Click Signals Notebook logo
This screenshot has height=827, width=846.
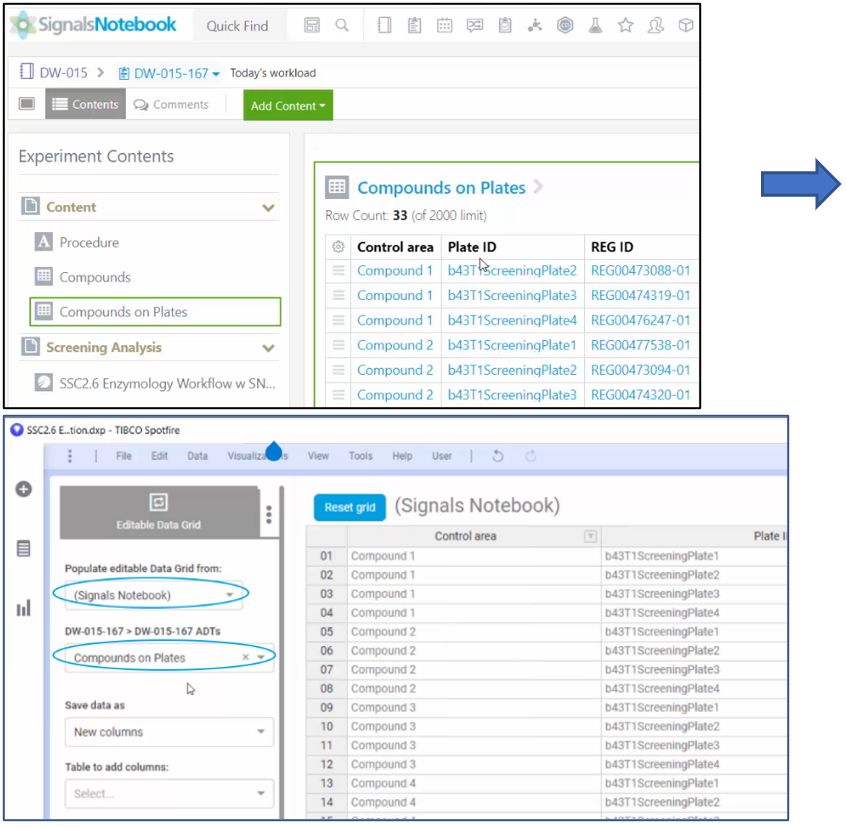[x=94, y=25]
